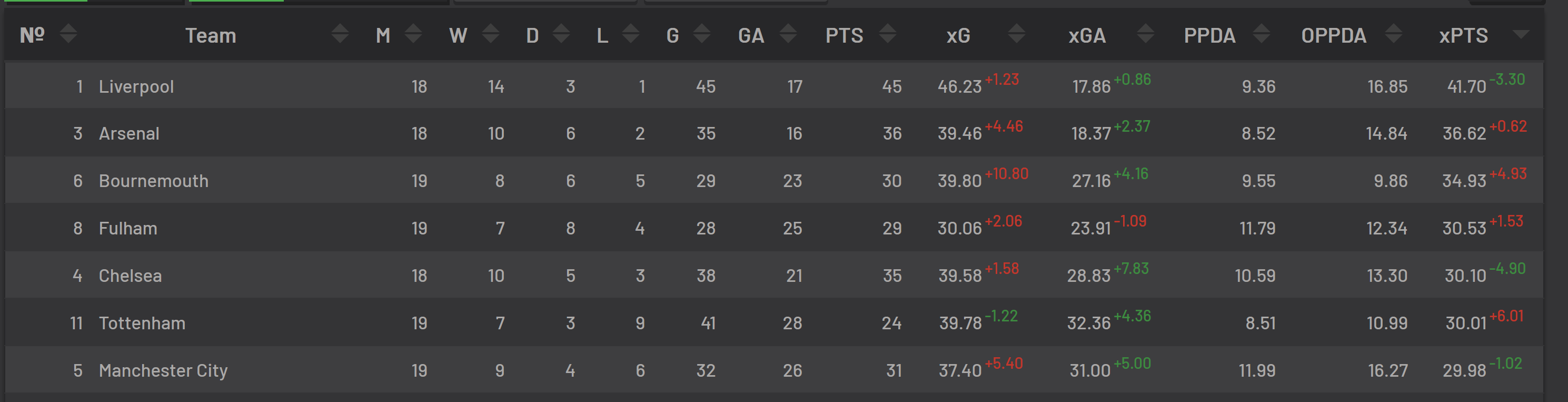Sort by losses (L) column arrows

point(631,34)
